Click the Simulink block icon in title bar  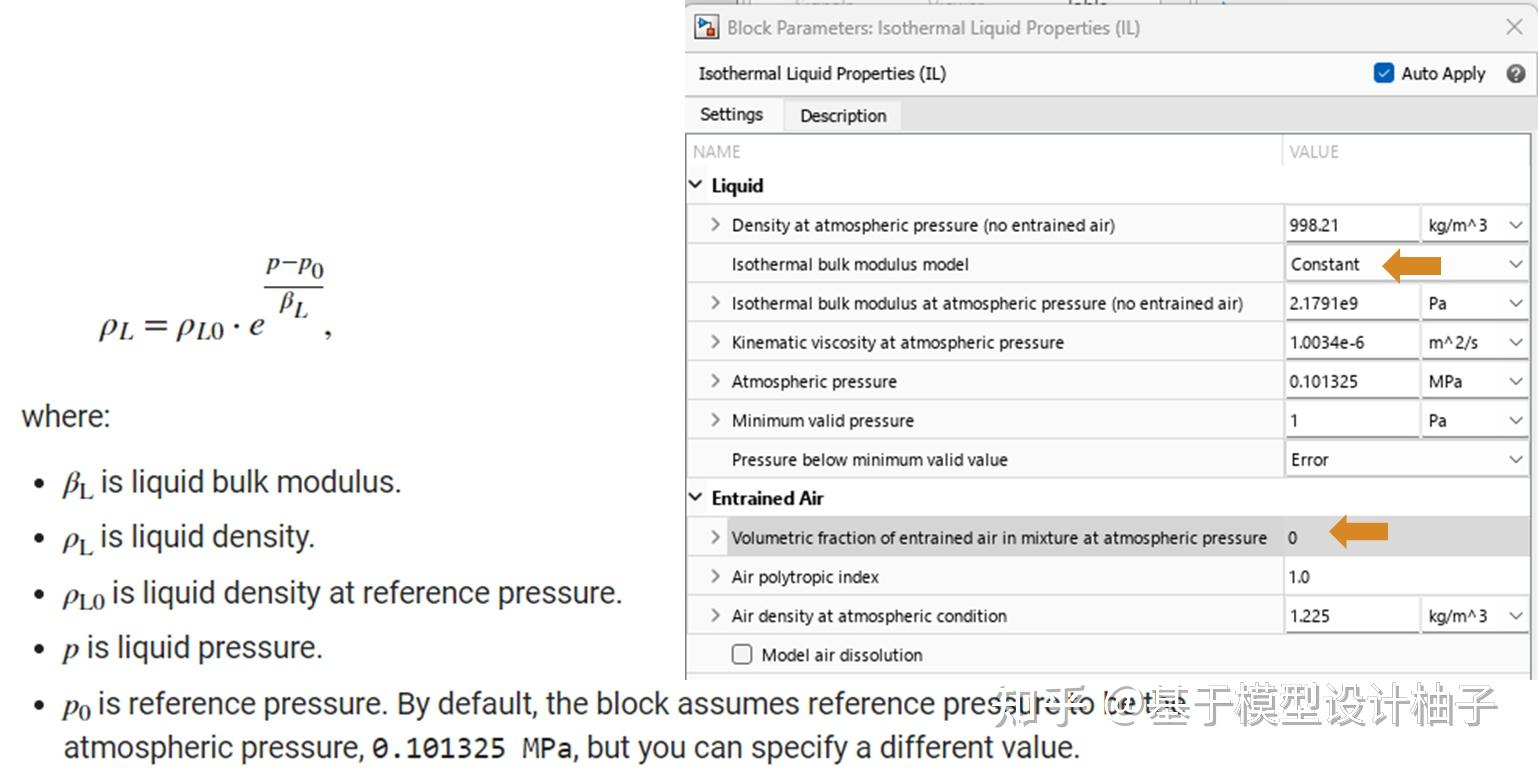click(707, 27)
